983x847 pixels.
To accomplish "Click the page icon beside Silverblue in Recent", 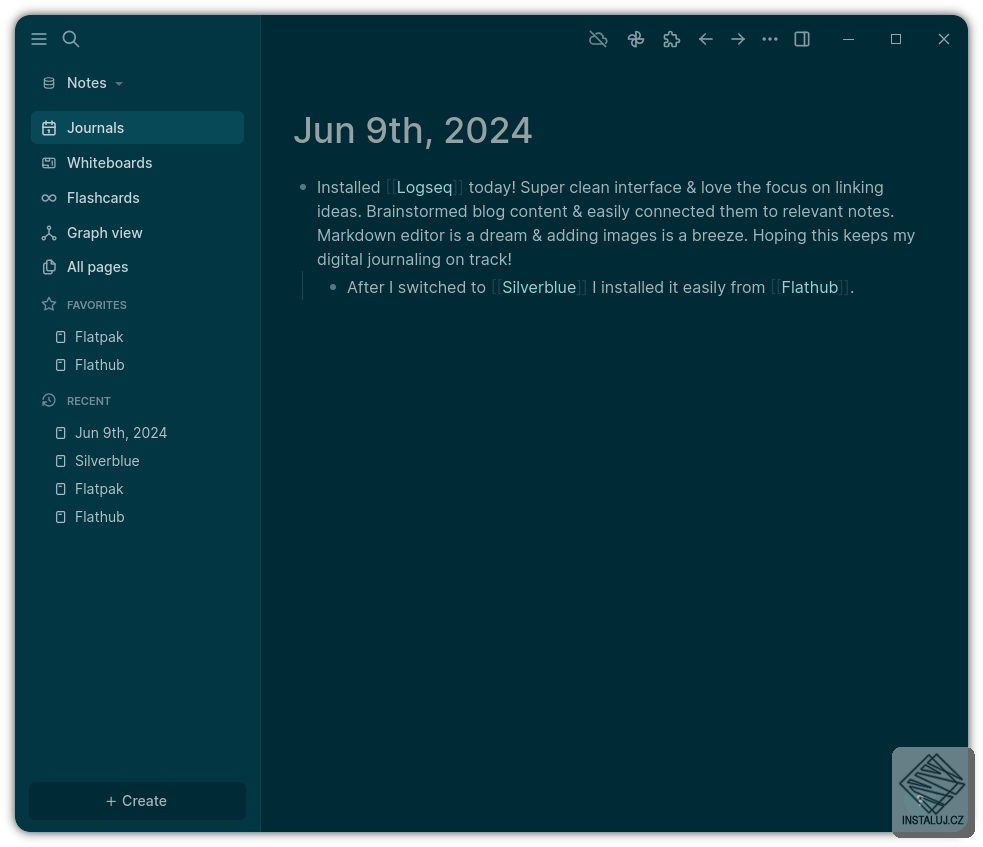I will tap(60, 461).
